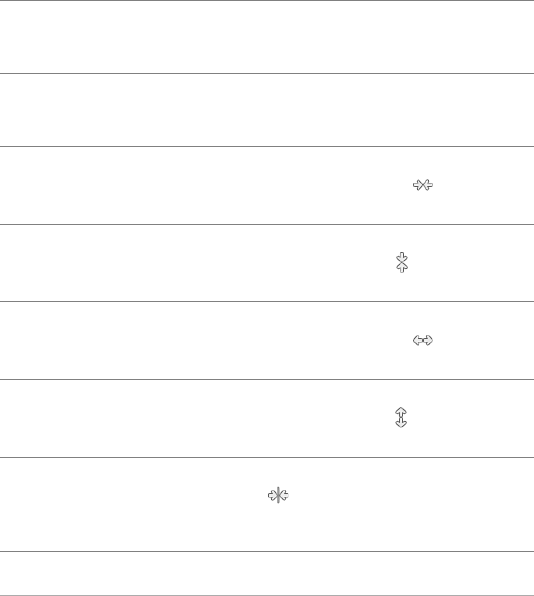Image resolution: width=534 pixels, height=596 pixels.
Task: Click divider between horizontal-outward and vertical-outward arrow rows
Action: [267, 379]
